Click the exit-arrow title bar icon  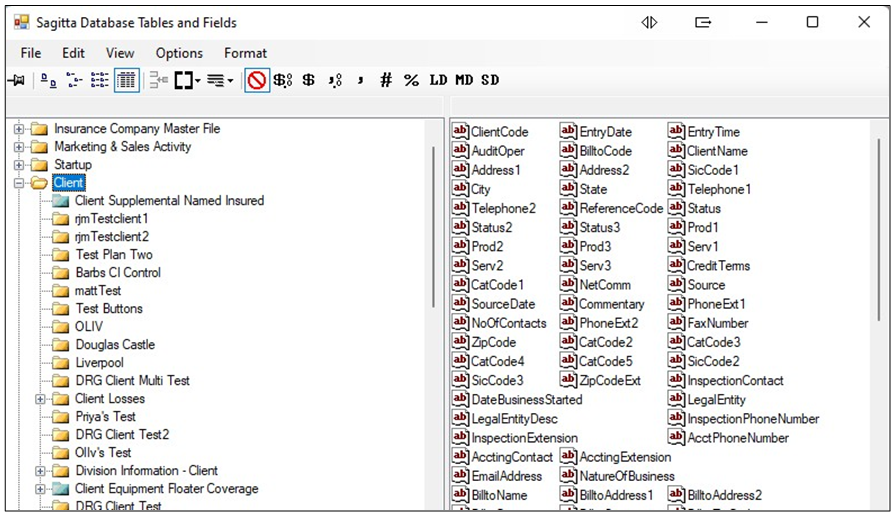[703, 22]
